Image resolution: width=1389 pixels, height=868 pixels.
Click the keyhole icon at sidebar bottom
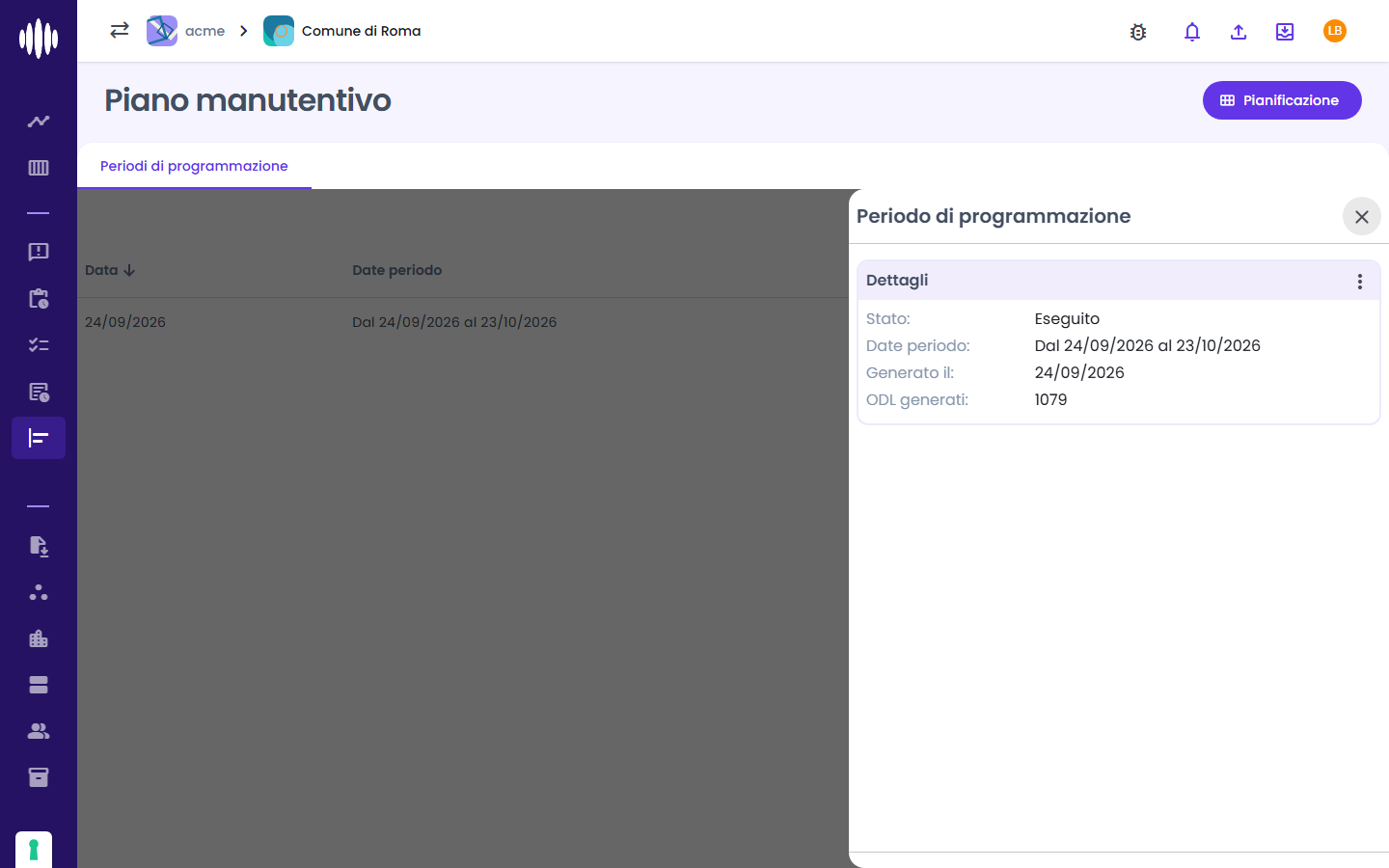click(34, 850)
